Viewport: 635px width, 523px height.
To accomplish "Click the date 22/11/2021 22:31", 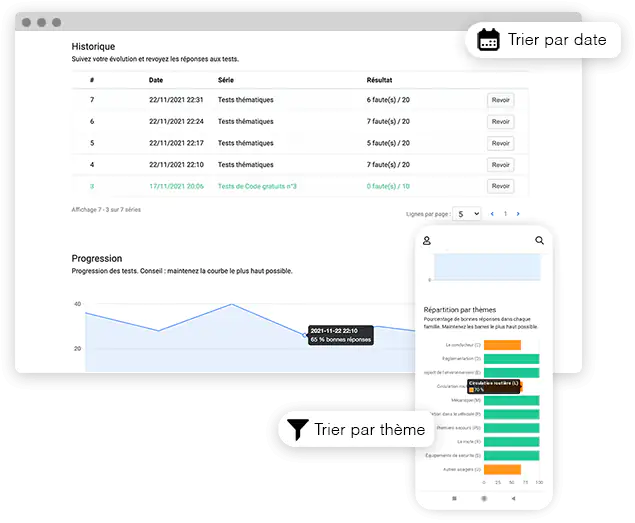I will click(x=176, y=100).
